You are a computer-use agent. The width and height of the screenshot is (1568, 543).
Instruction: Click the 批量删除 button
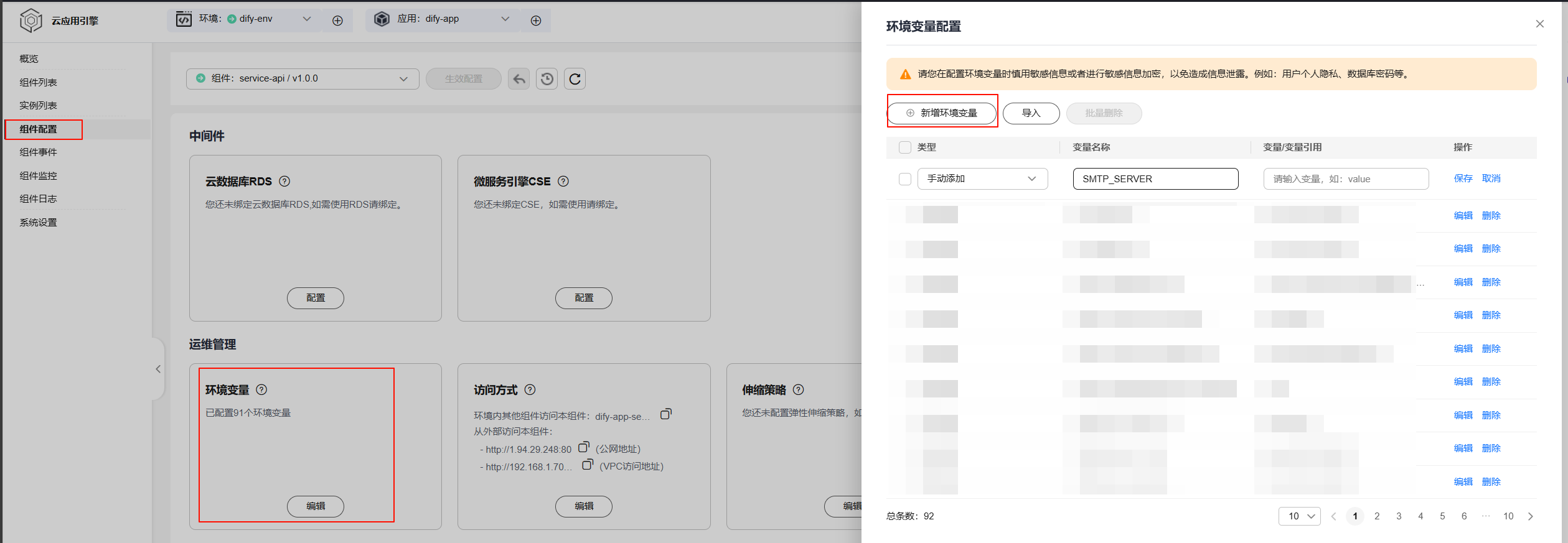[1104, 113]
